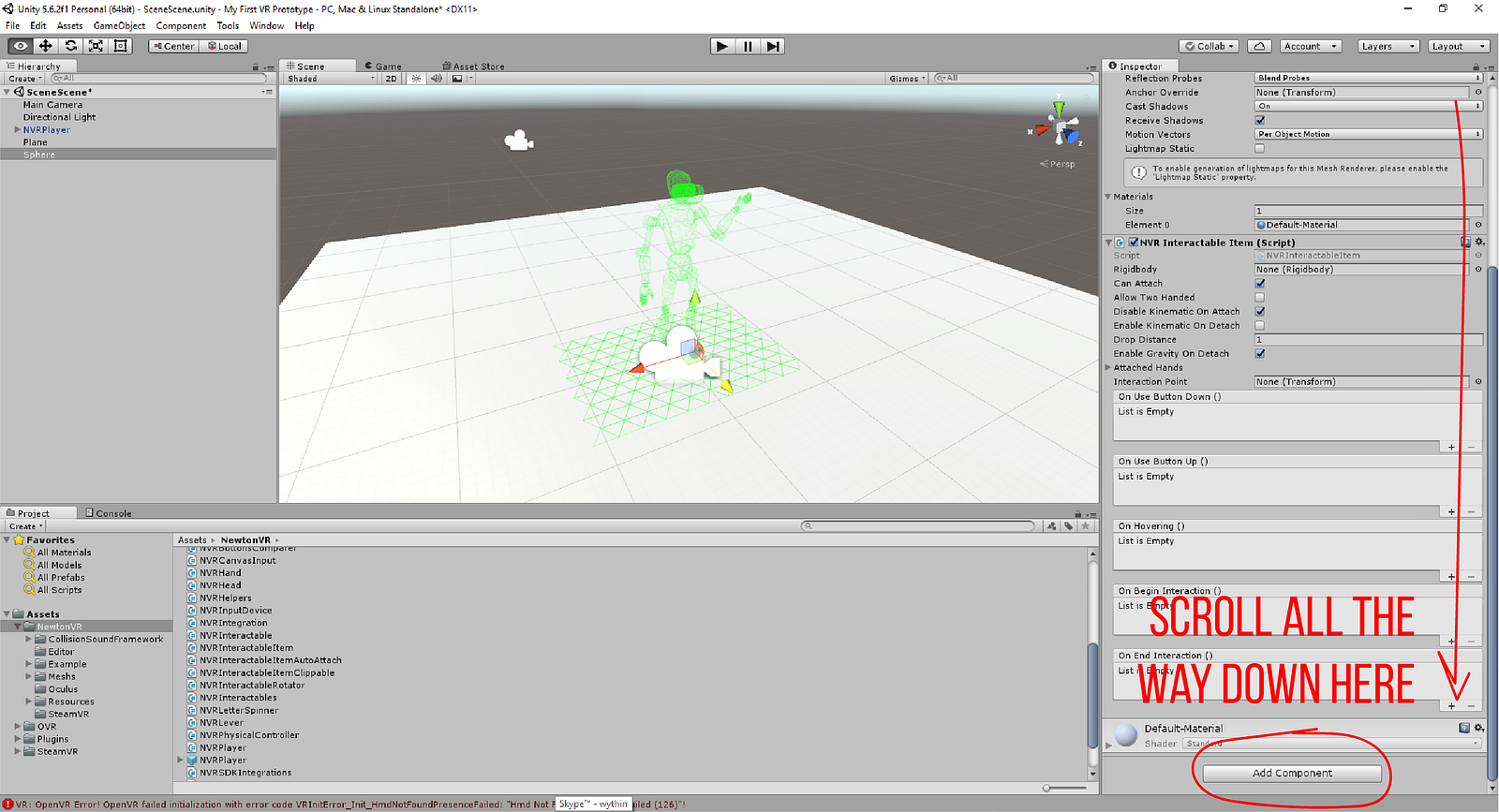Select the Scale tool in toolbar
The image size is (1499, 812).
[96, 46]
